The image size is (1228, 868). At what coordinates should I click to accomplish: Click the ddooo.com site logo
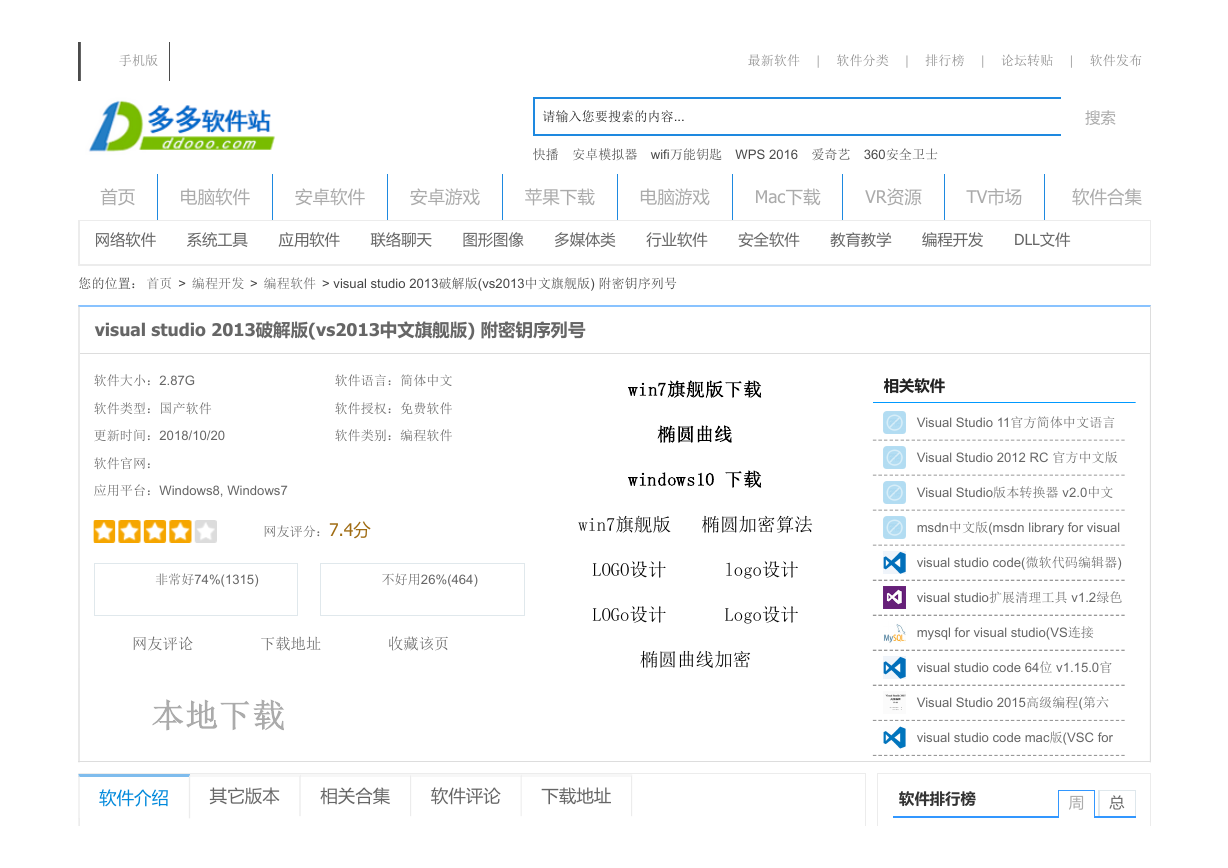click(x=181, y=126)
